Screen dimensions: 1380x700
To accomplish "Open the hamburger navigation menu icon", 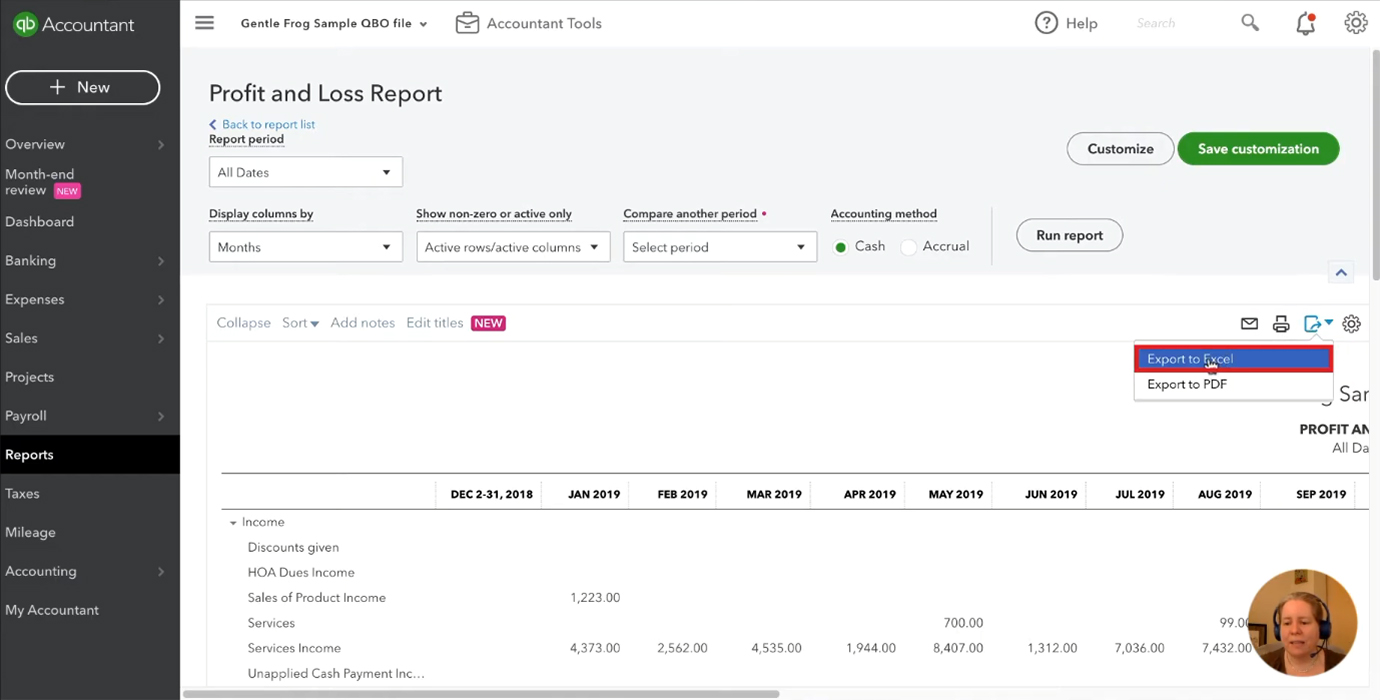I will click(x=204, y=23).
